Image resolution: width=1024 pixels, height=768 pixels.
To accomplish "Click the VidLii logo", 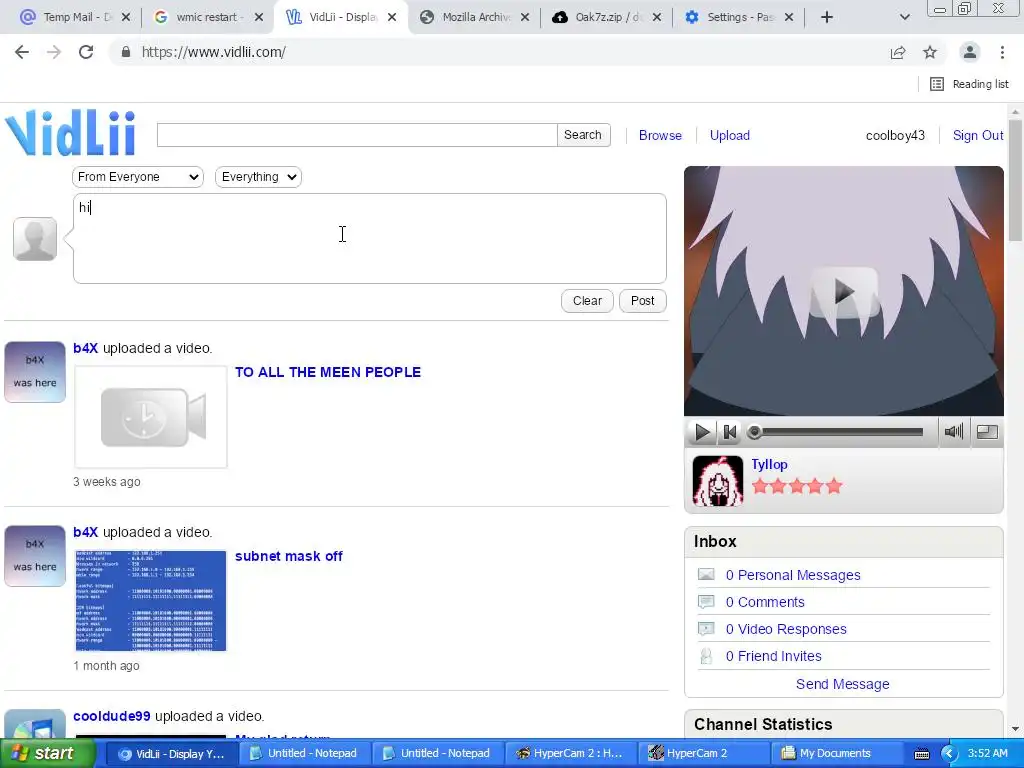I will (x=71, y=133).
